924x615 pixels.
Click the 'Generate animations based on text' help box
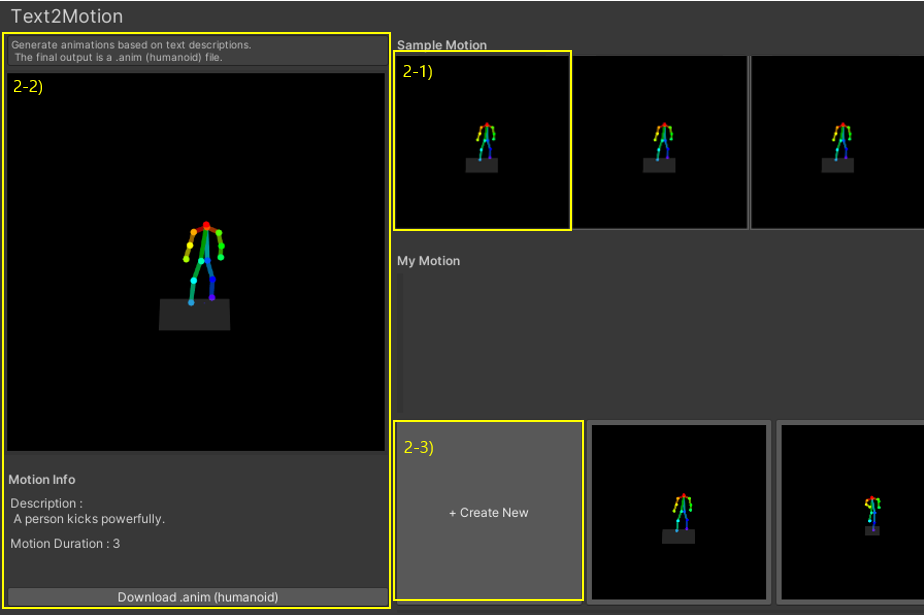pos(197,51)
